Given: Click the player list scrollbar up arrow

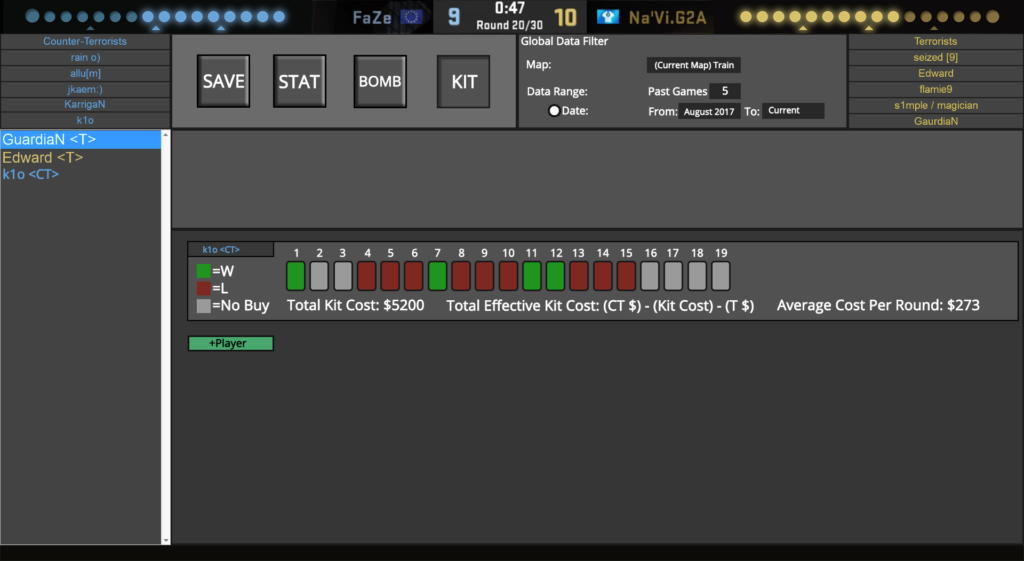Looking at the screenshot, I should (x=166, y=135).
